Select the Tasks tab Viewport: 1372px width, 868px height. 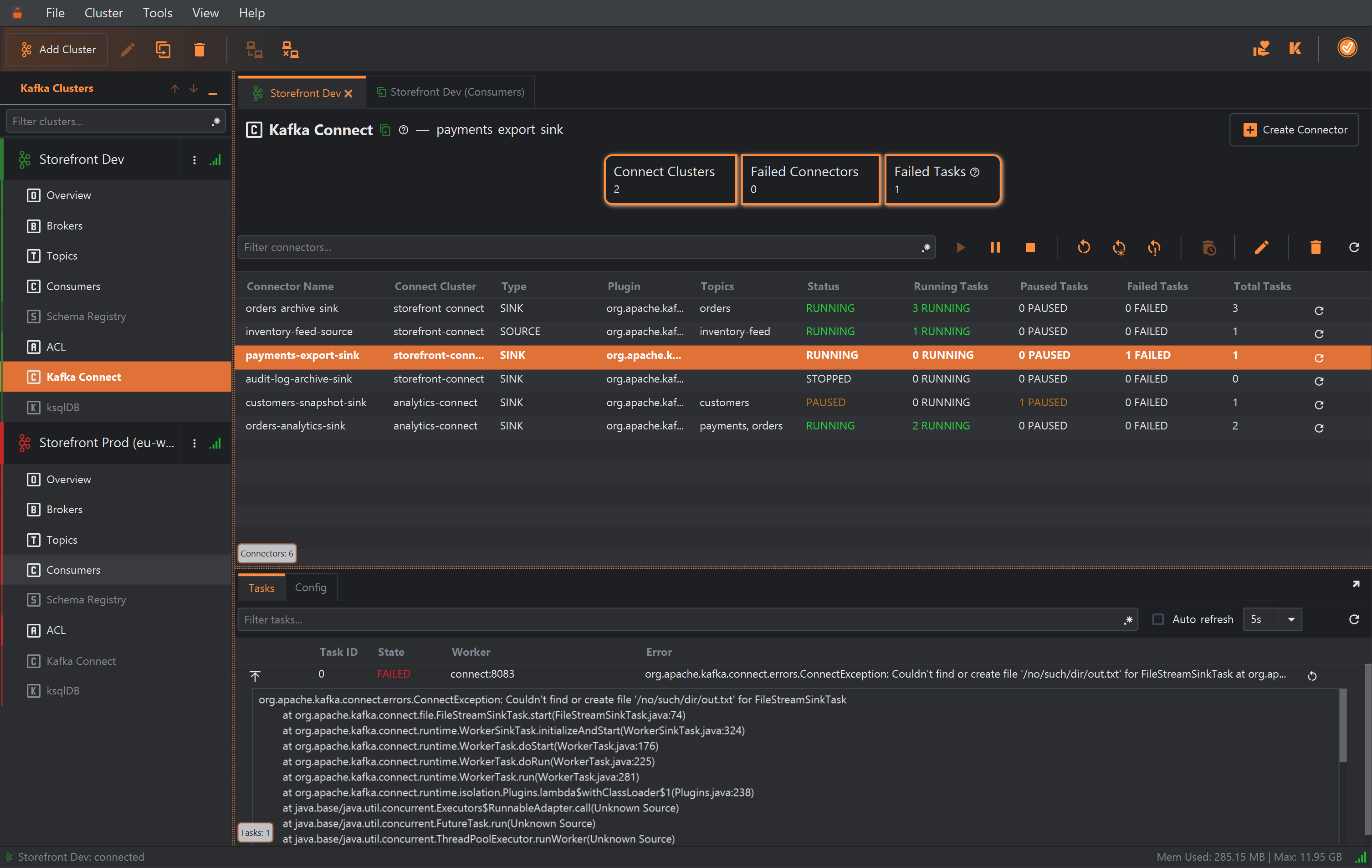261,588
